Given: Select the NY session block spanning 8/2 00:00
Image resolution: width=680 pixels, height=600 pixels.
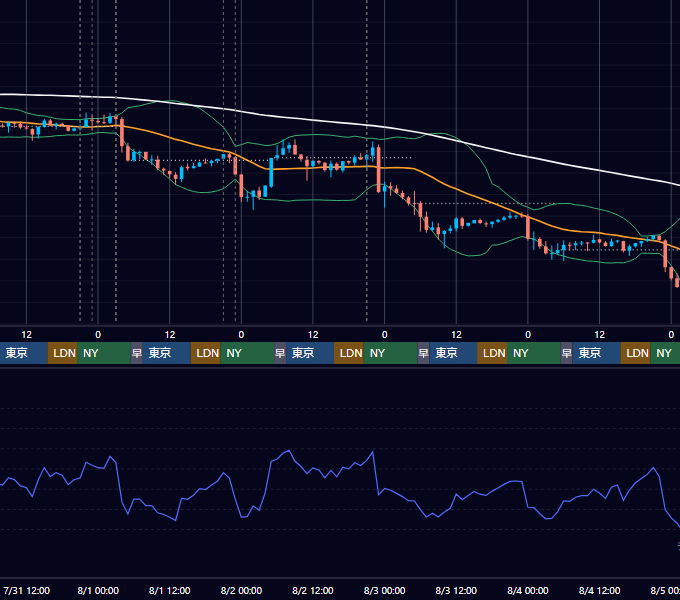Looking at the screenshot, I should tap(247, 353).
